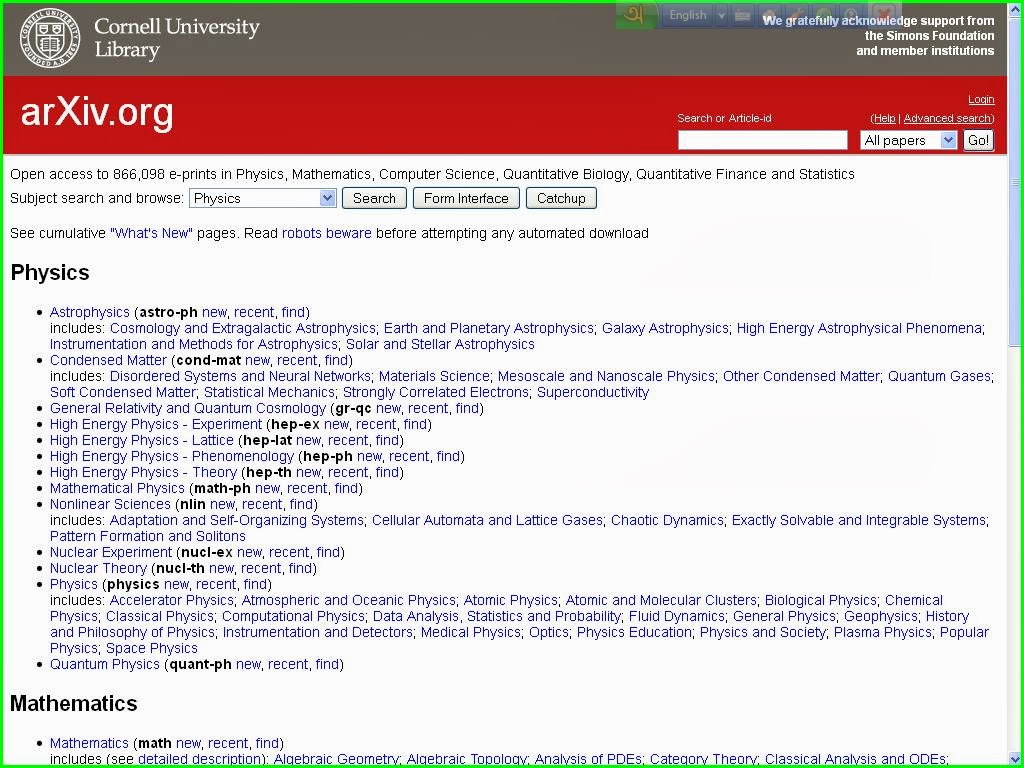Open Accelerator Physics link
Screen dimensions: 1024x768
coord(171,600)
